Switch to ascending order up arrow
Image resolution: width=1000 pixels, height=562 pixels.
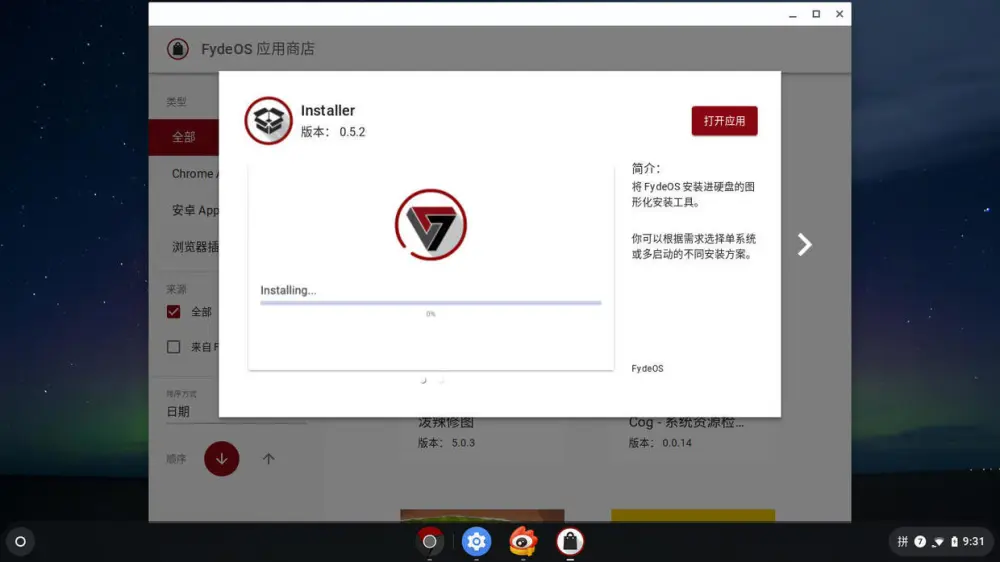pos(268,459)
